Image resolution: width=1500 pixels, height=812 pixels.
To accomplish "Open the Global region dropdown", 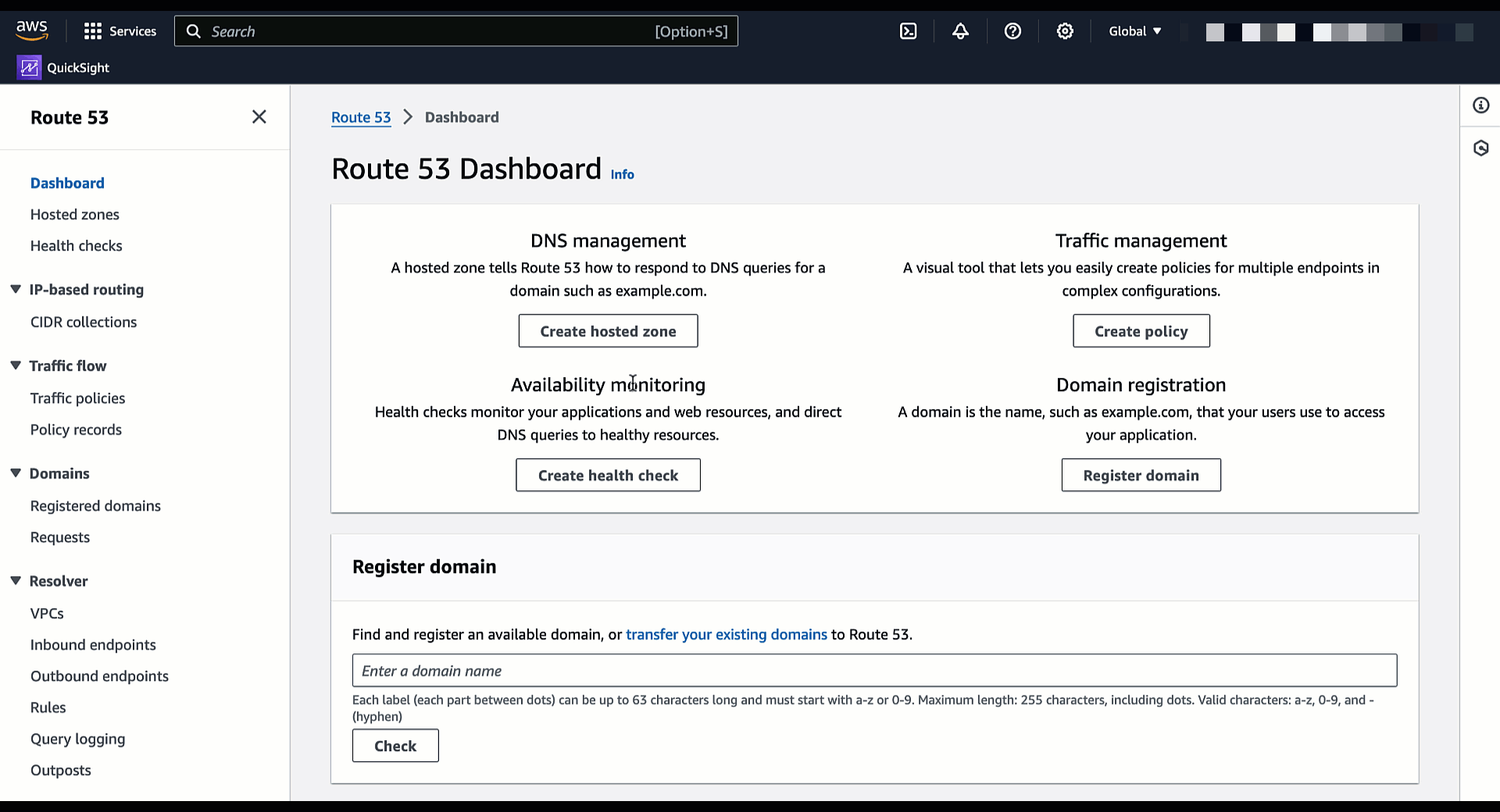I will pos(1135,31).
